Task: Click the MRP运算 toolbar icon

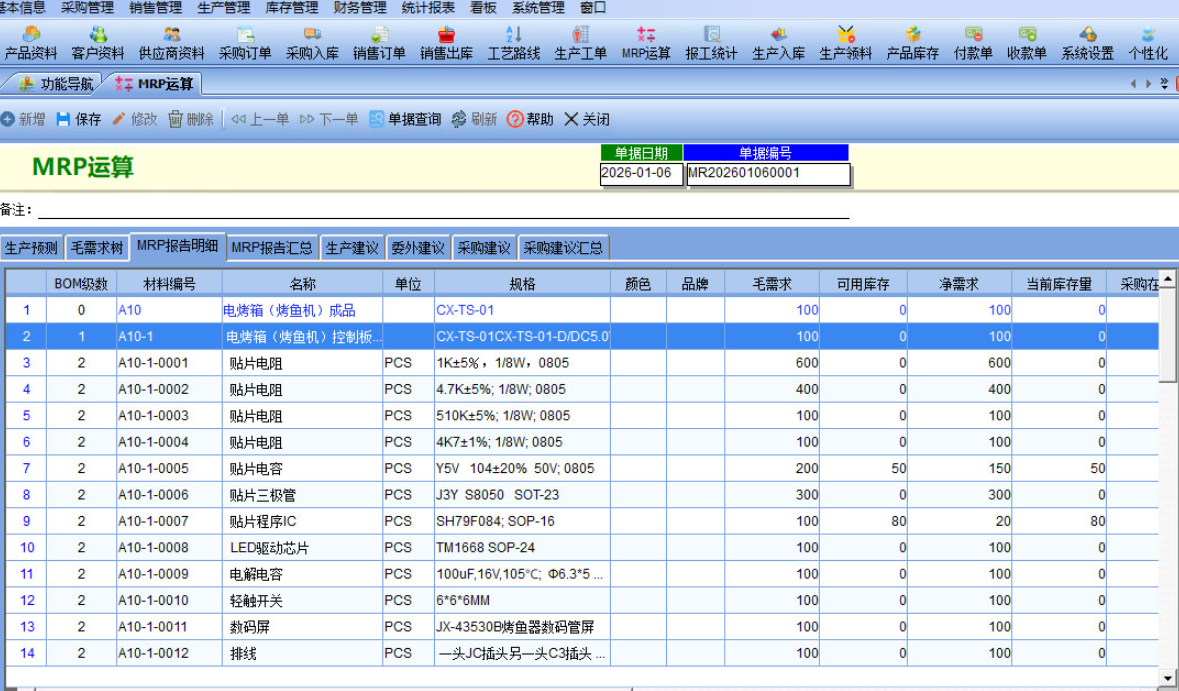Action: pyautogui.click(x=646, y=44)
